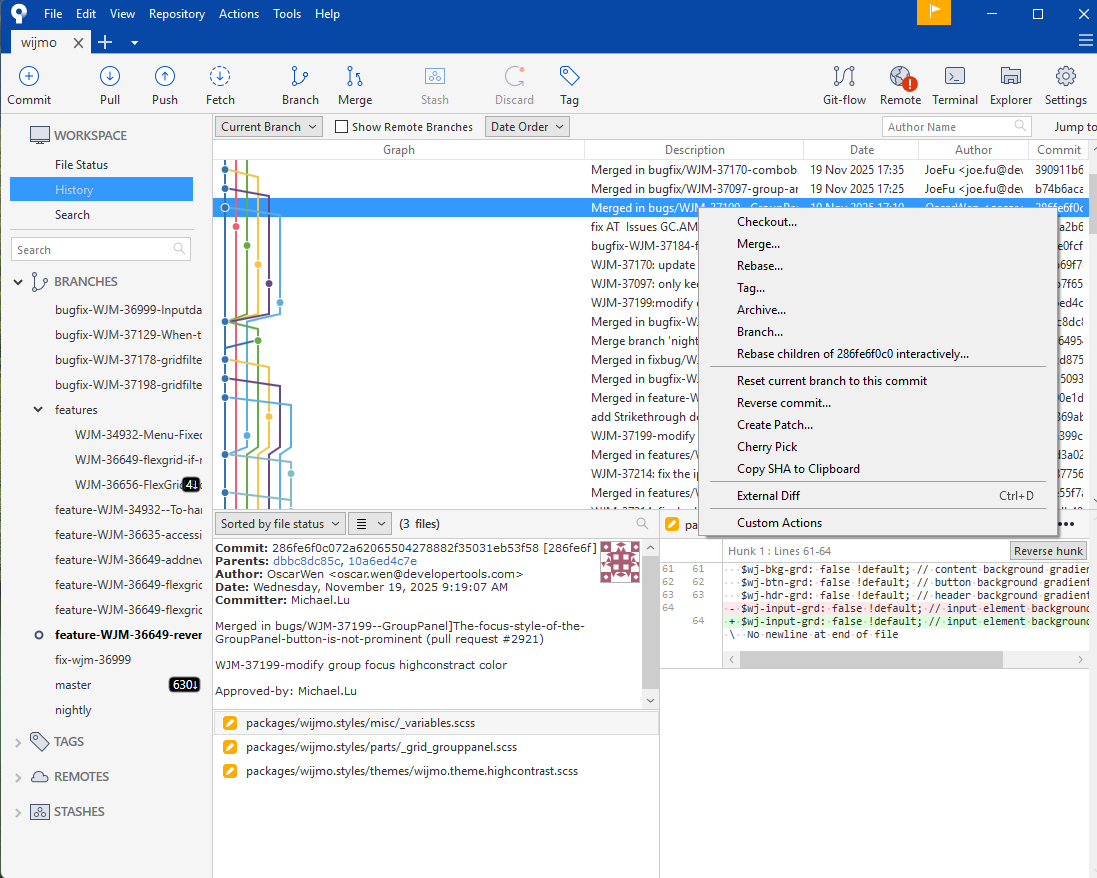
Task: Click the horizontal scrollbar of the diff view
Action: (x=870, y=659)
